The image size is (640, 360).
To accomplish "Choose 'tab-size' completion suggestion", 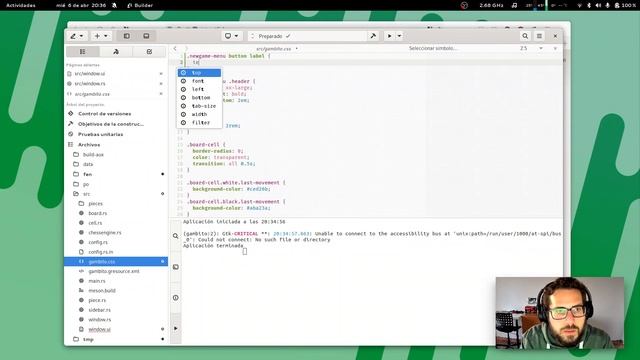I will (x=199, y=106).
